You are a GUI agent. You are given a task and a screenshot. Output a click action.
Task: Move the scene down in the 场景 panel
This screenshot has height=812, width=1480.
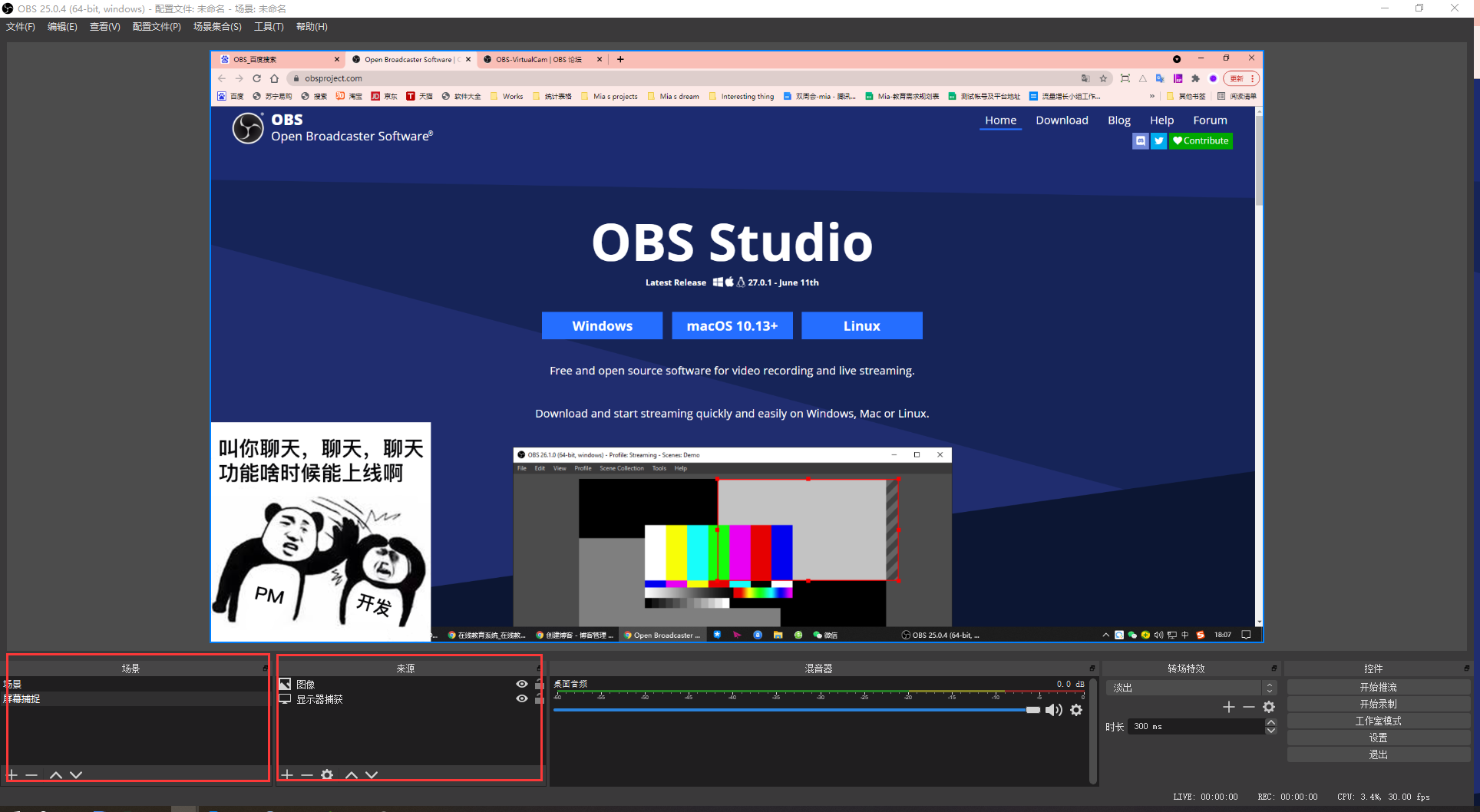tap(76, 775)
